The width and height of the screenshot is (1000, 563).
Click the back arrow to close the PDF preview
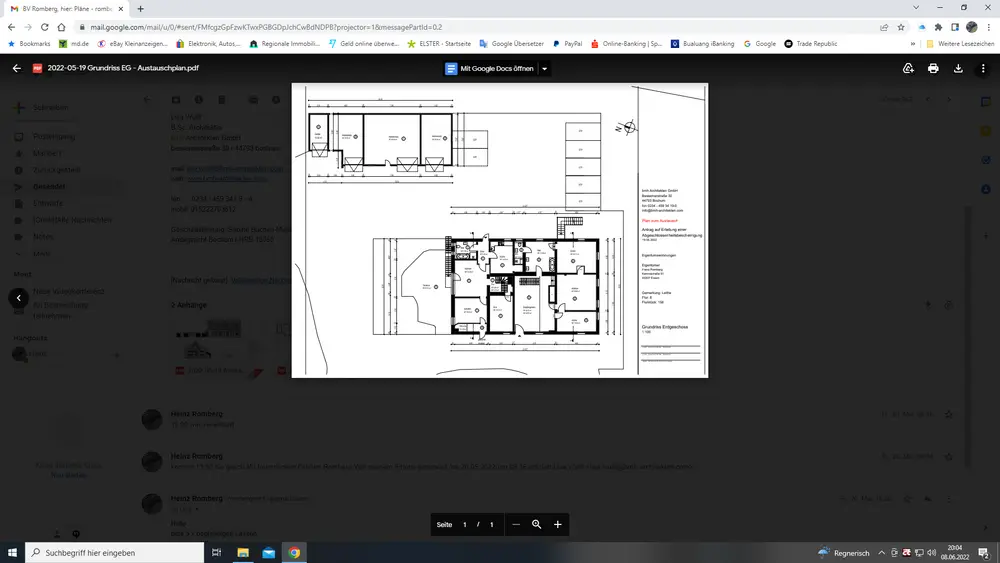point(16,69)
